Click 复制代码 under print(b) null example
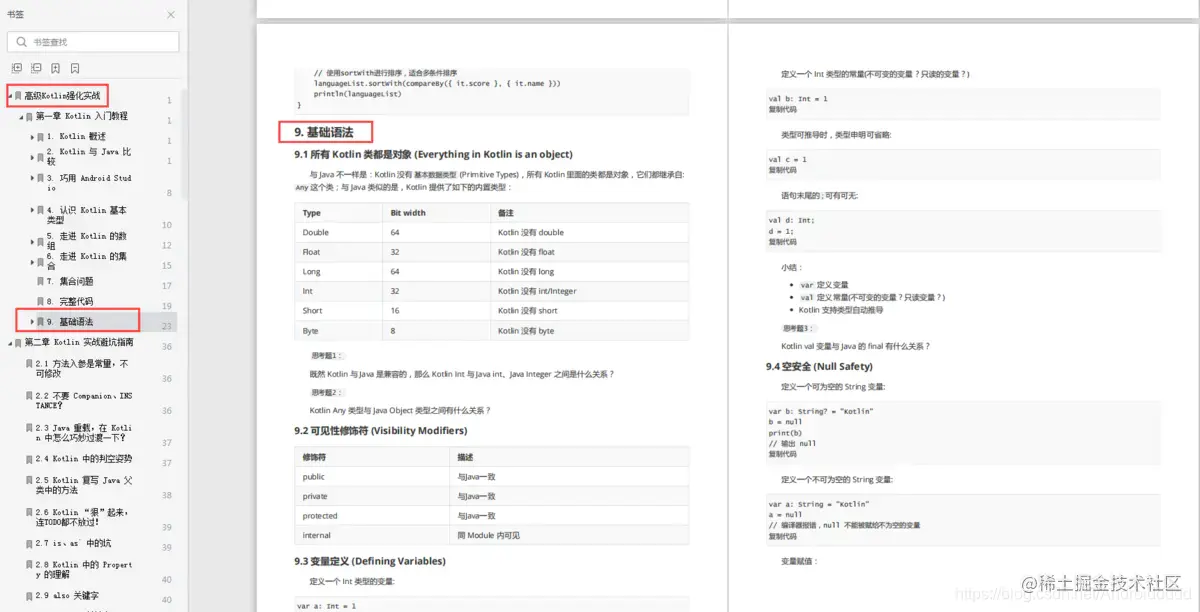This screenshot has width=1200, height=612. (x=783, y=454)
